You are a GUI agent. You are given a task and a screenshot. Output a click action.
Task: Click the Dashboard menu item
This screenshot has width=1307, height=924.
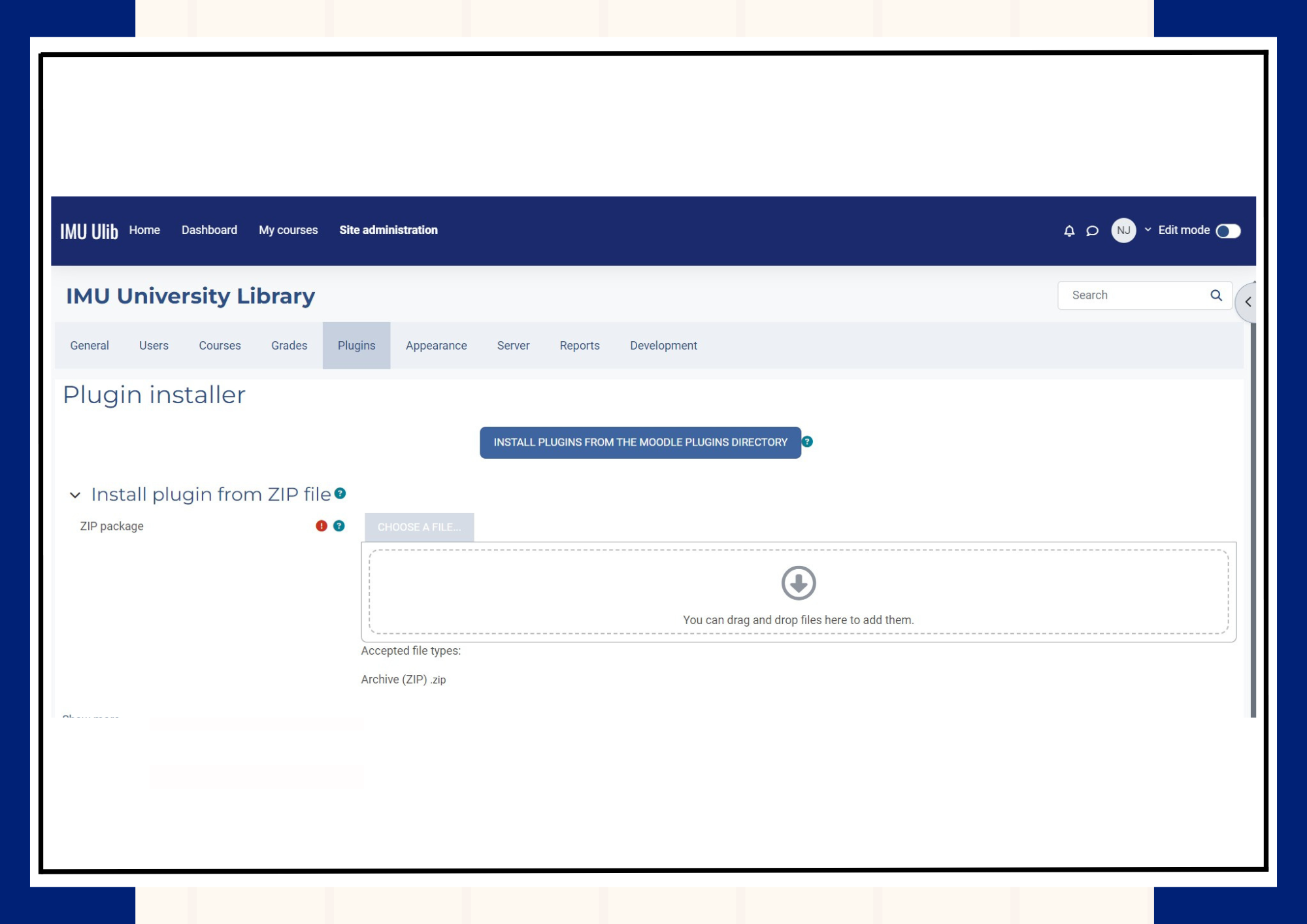pyautogui.click(x=209, y=230)
